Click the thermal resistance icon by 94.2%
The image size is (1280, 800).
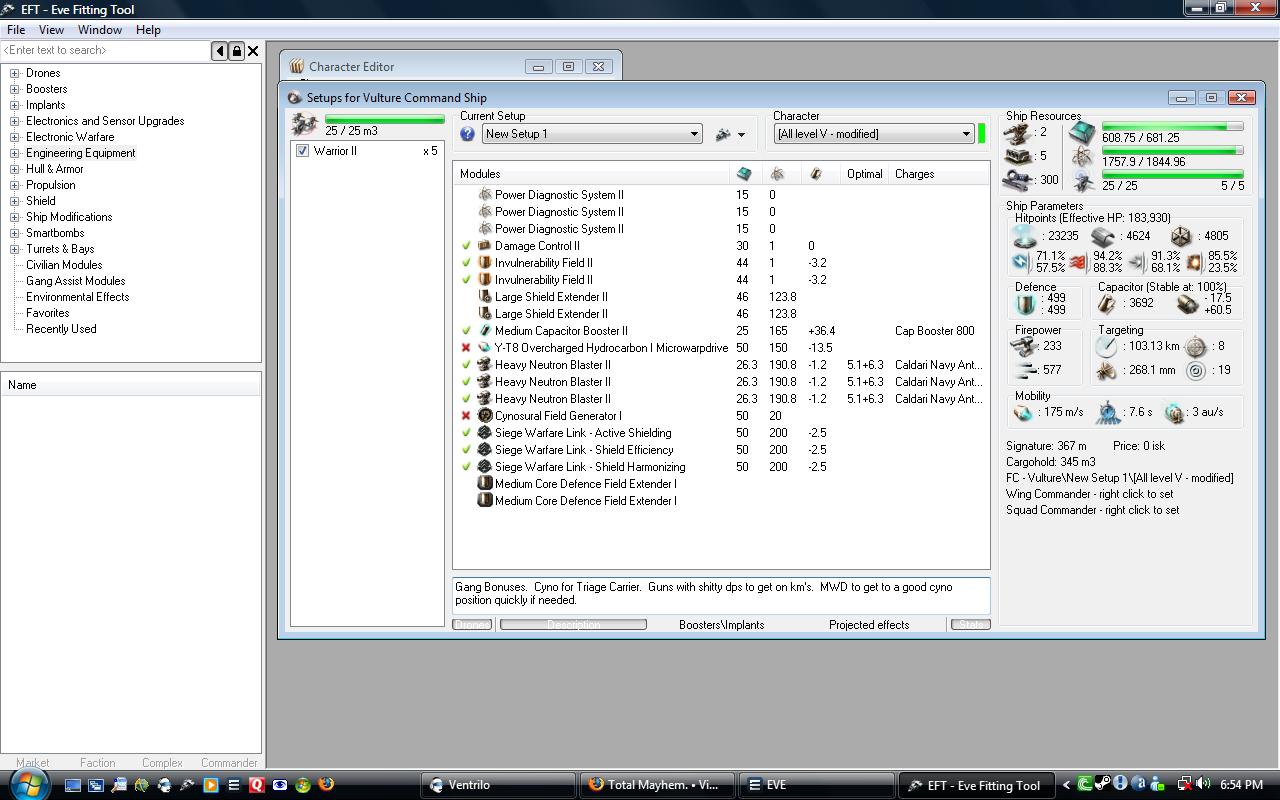tap(1078, 262)
